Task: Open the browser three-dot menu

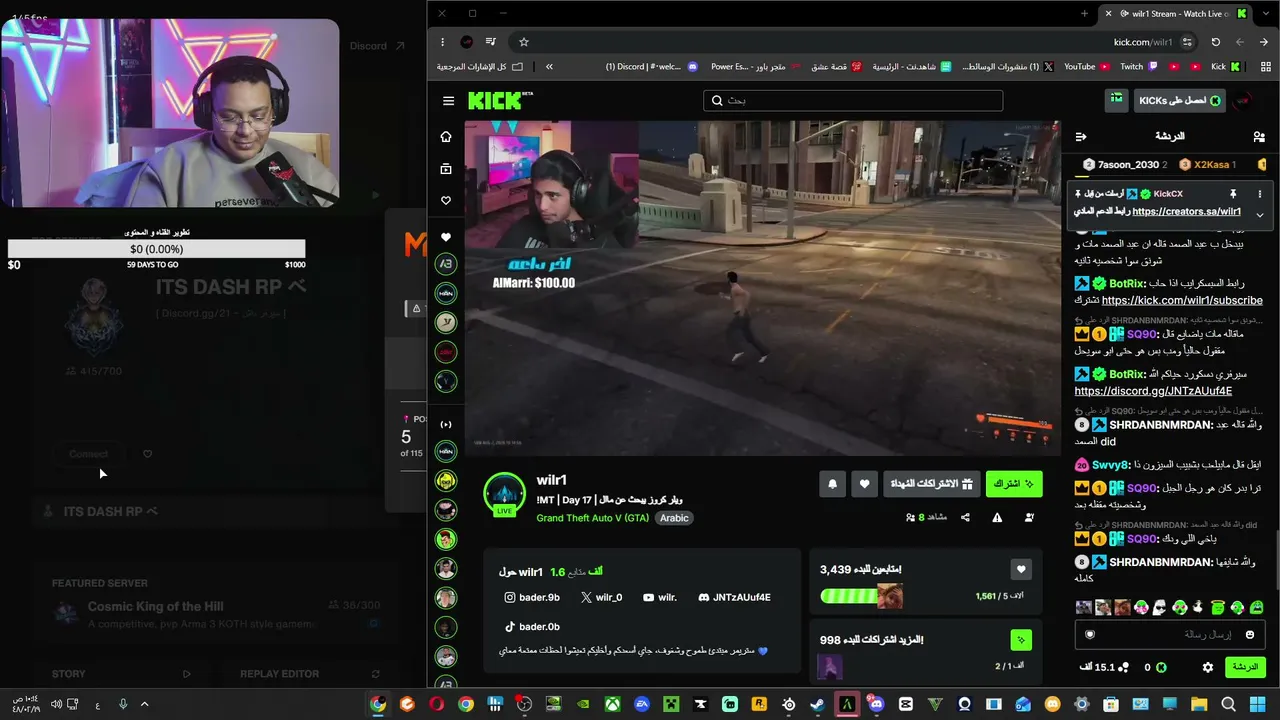Action: pyautogui.click(x=442, y=42)
